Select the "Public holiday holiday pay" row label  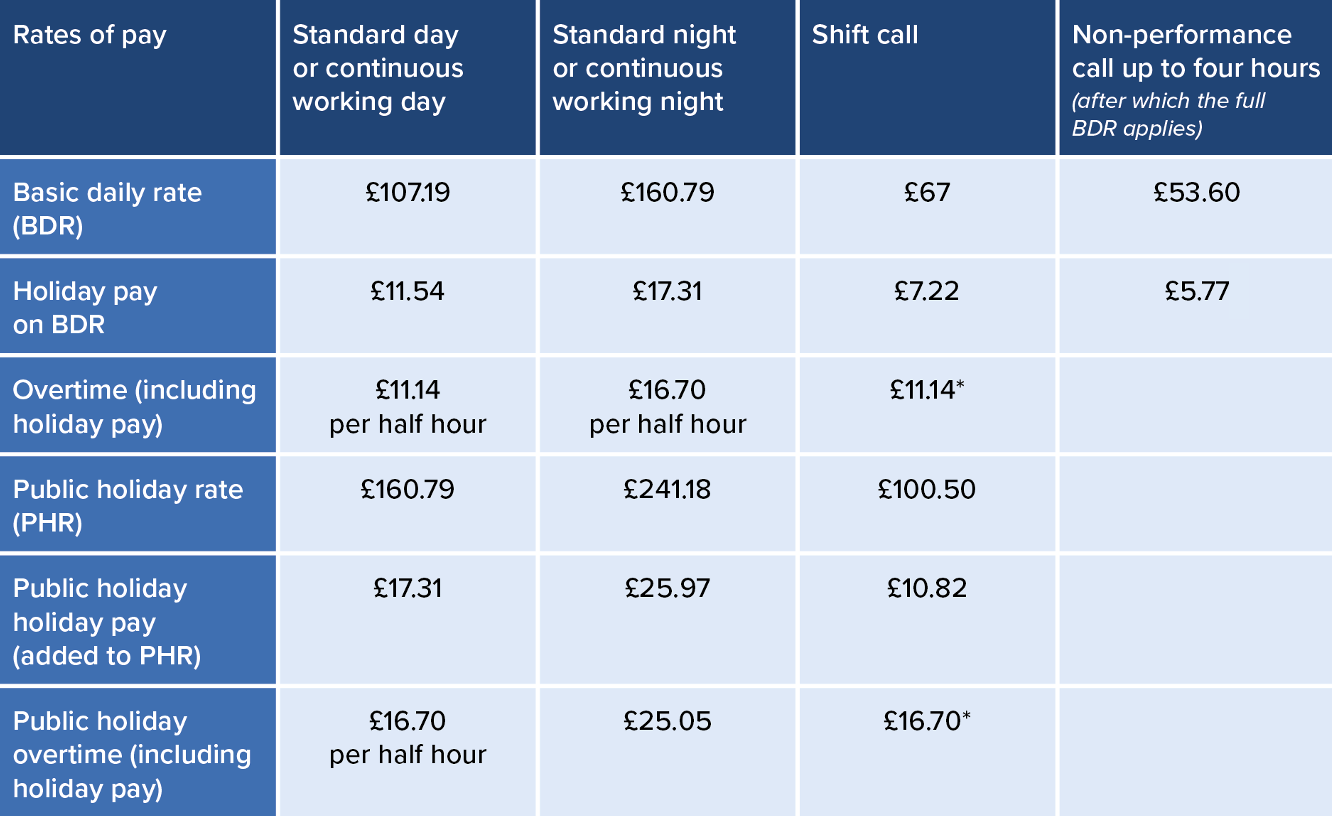[x=138, y=619]
